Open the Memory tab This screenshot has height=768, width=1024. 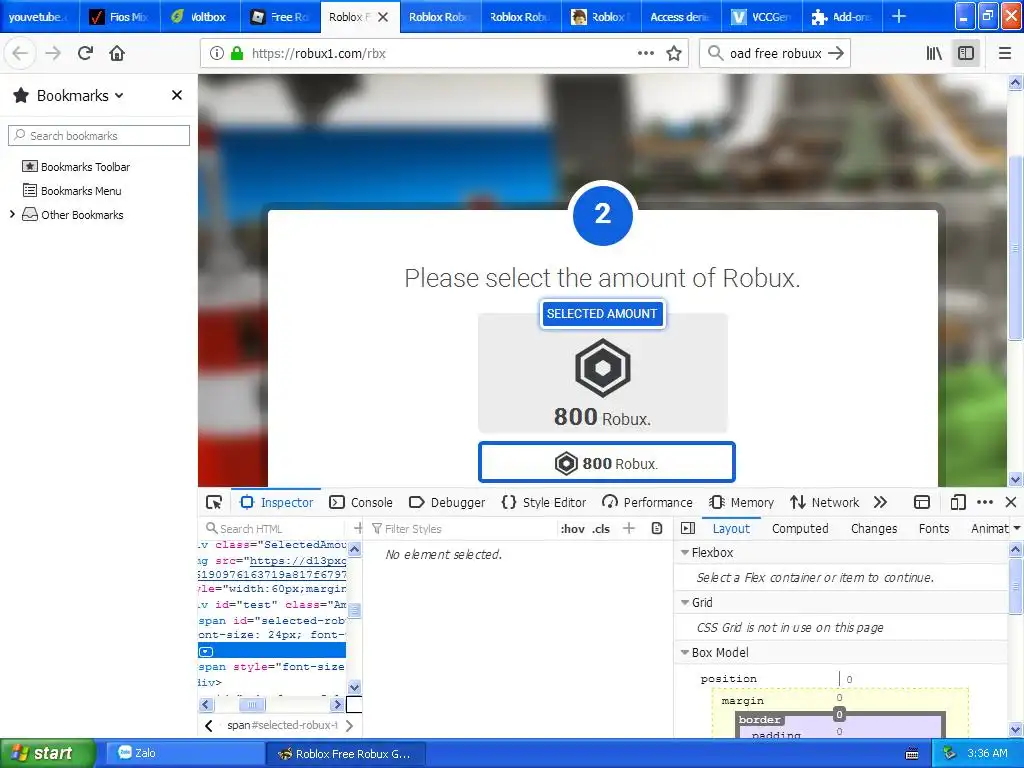point(742,502)
